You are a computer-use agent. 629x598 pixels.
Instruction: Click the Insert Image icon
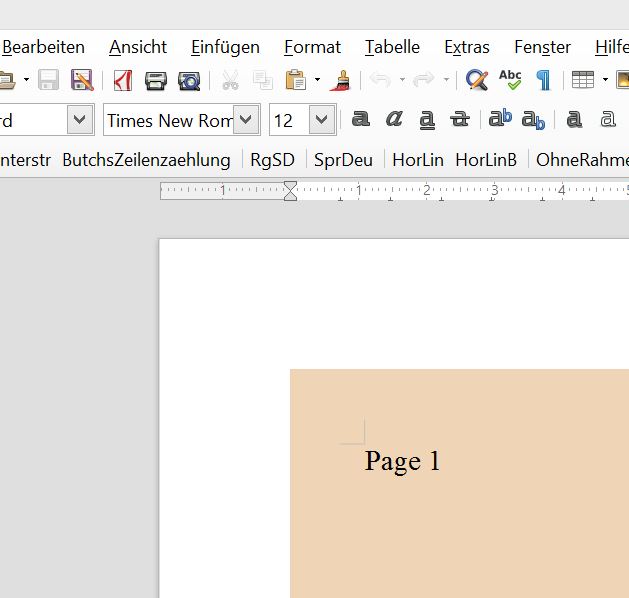pyautogui.click(x=623, y=80)
